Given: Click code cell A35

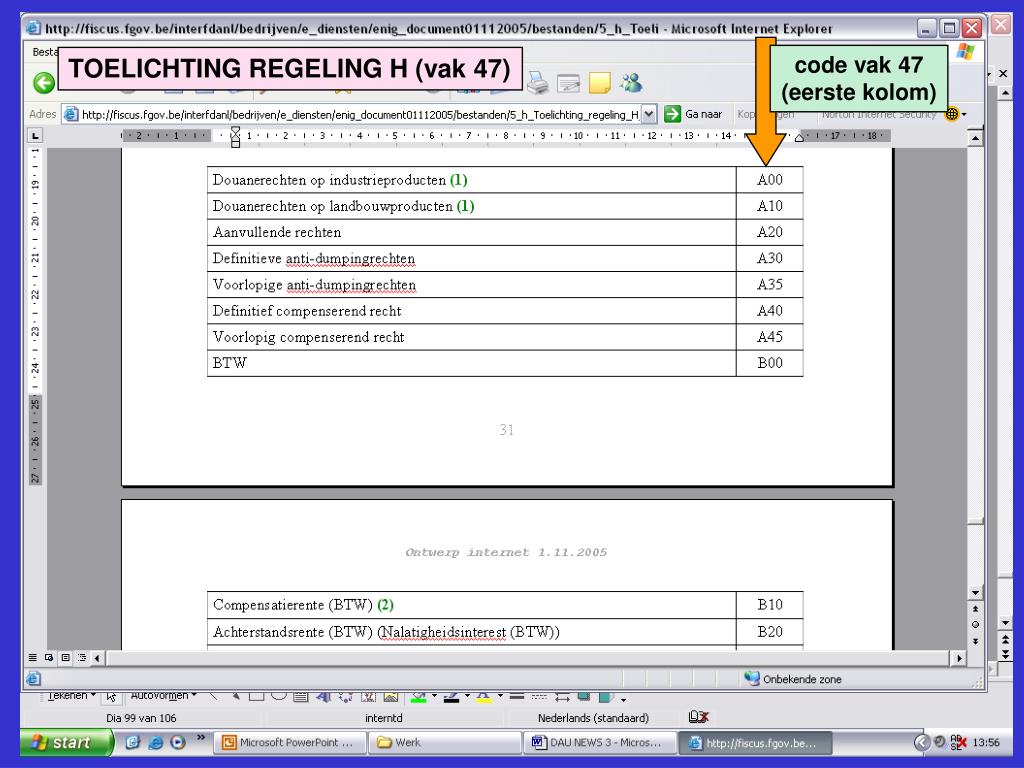Looking at the screenshot, I should point(769,285).
